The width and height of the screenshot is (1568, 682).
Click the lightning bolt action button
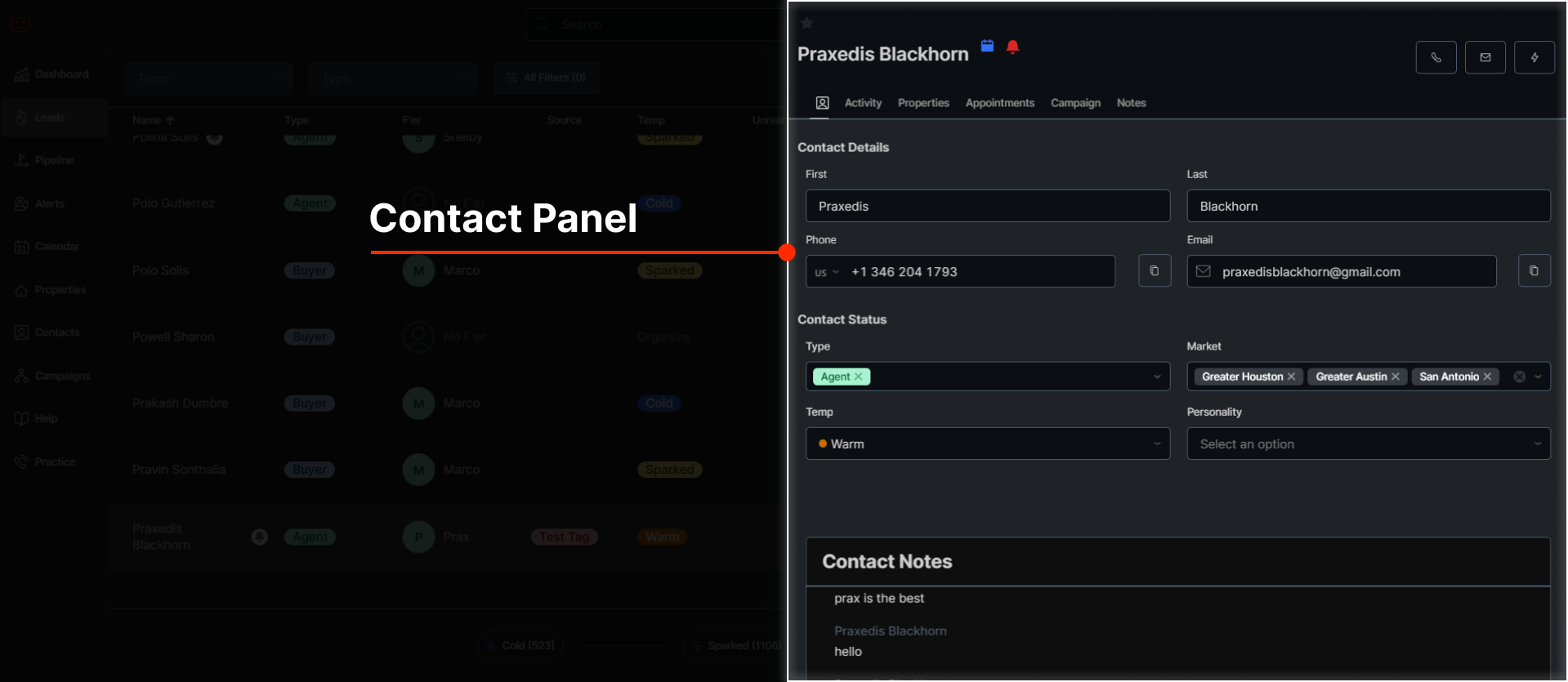(x=1534, y=57)
